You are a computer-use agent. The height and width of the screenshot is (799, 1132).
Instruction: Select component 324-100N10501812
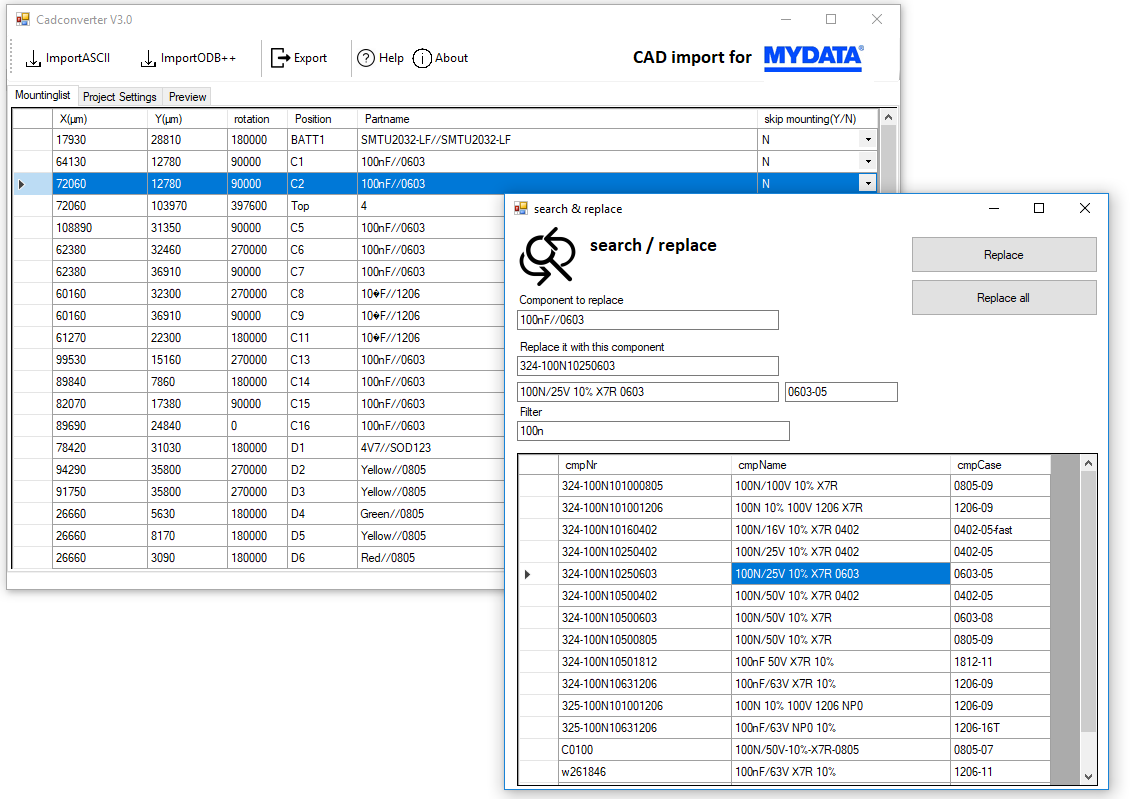pos(645,662)
